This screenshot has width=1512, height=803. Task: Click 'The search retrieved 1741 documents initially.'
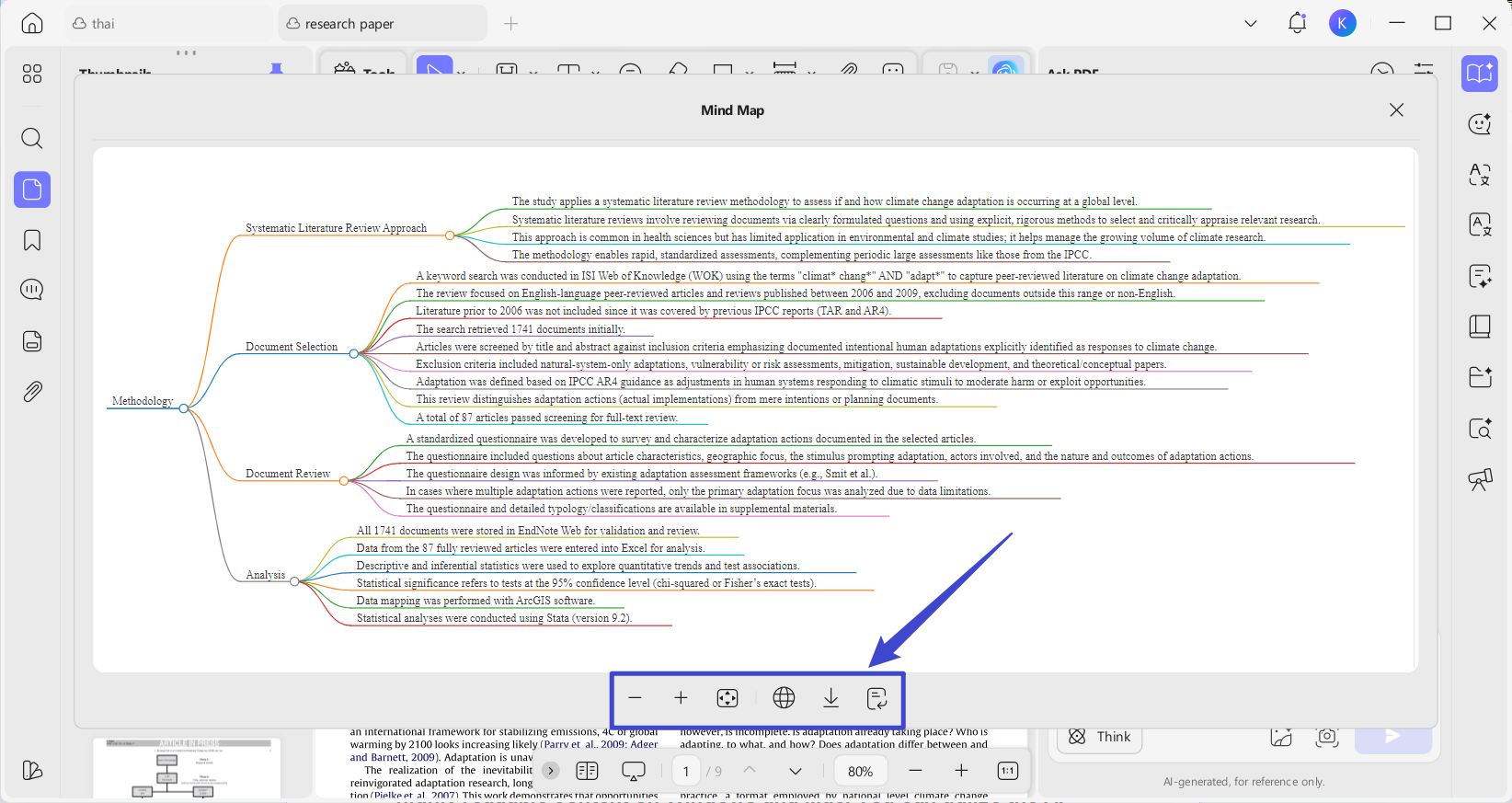click(x=521, y=329)
